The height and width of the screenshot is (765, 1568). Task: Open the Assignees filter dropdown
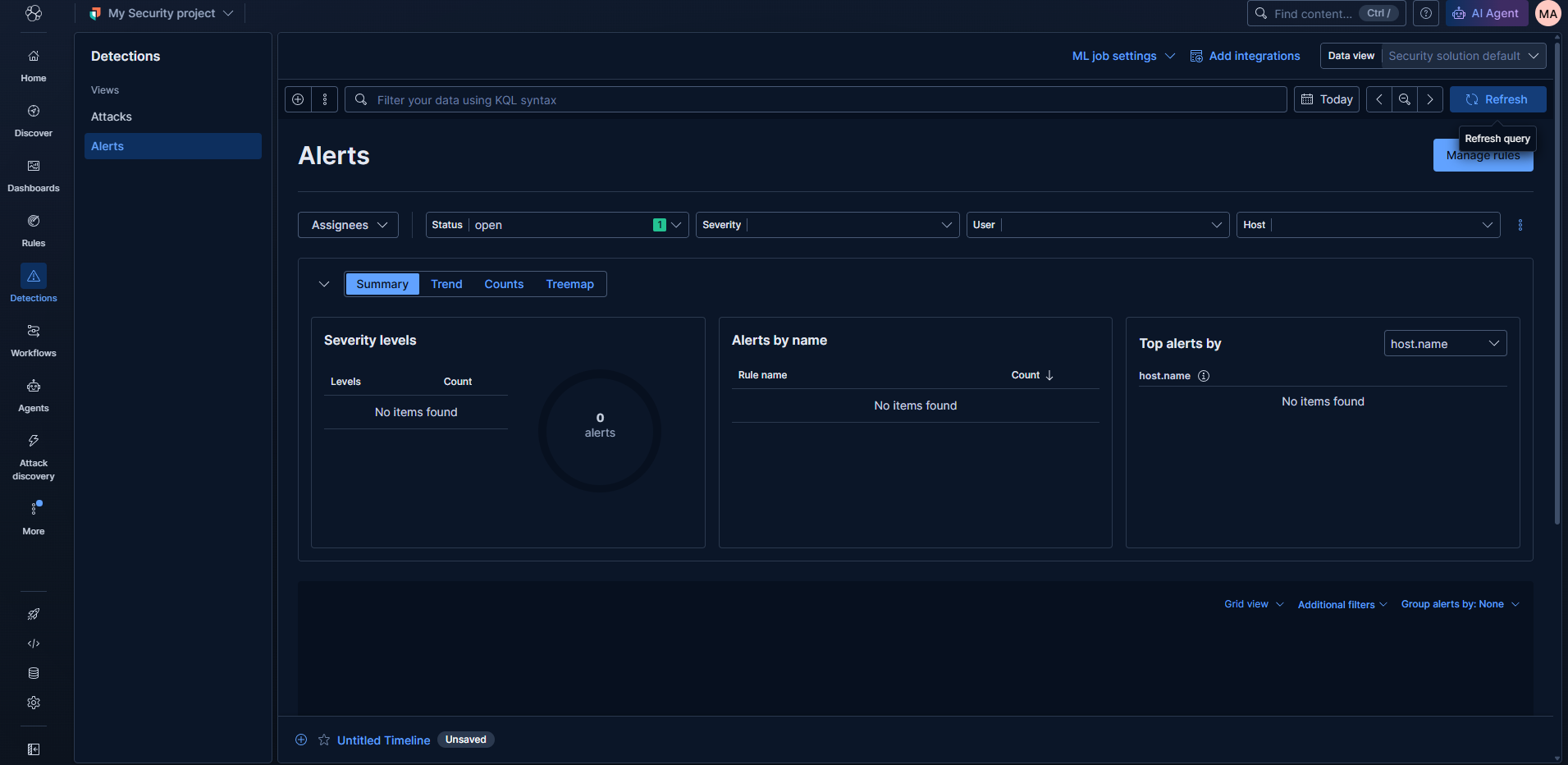348,225
